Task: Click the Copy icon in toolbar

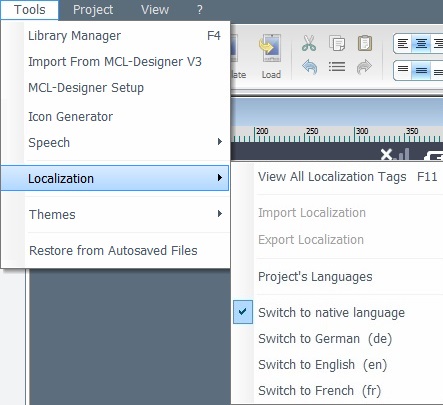Action: tap(337, 43)
